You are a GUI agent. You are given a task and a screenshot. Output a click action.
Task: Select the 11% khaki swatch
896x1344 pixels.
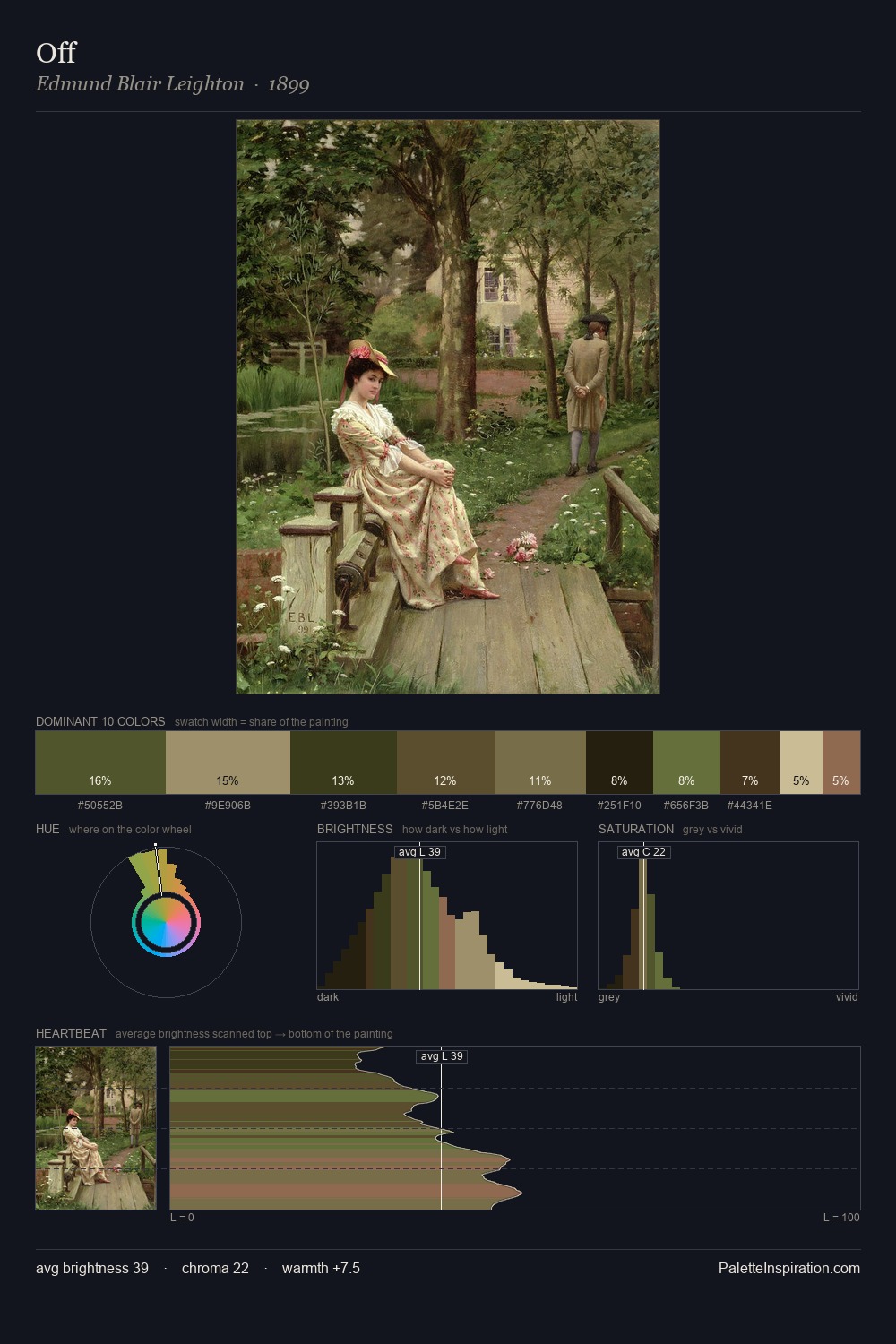[x=540, y=762]
